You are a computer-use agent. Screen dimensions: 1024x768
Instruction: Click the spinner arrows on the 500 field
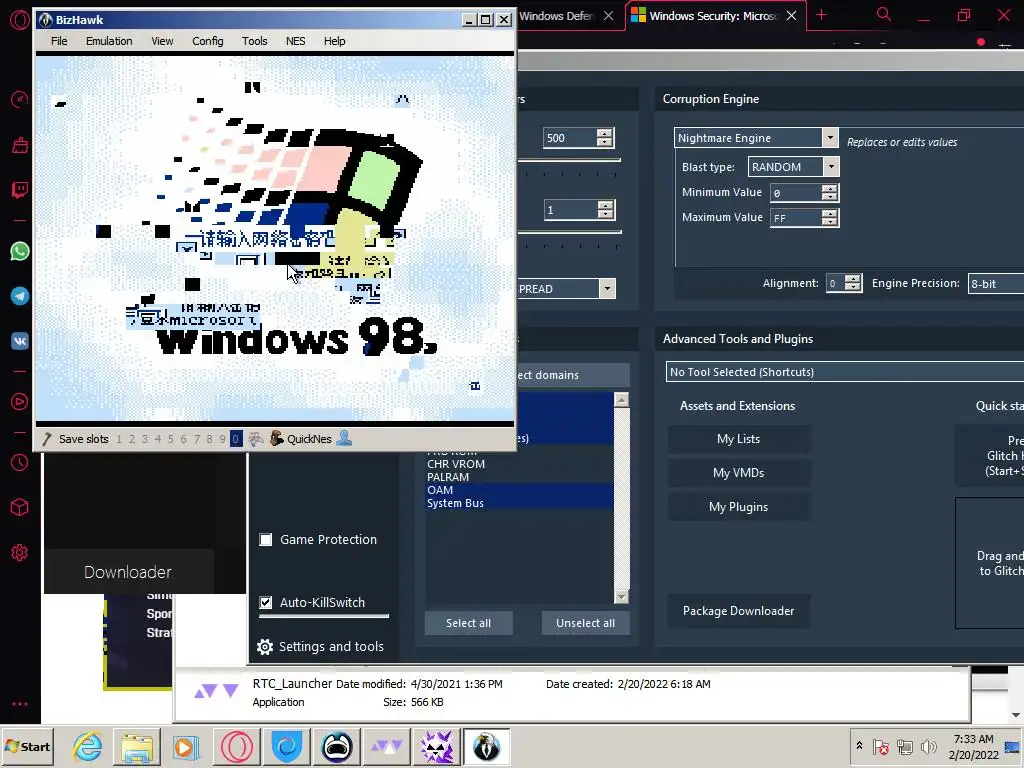tap(605, 138)
